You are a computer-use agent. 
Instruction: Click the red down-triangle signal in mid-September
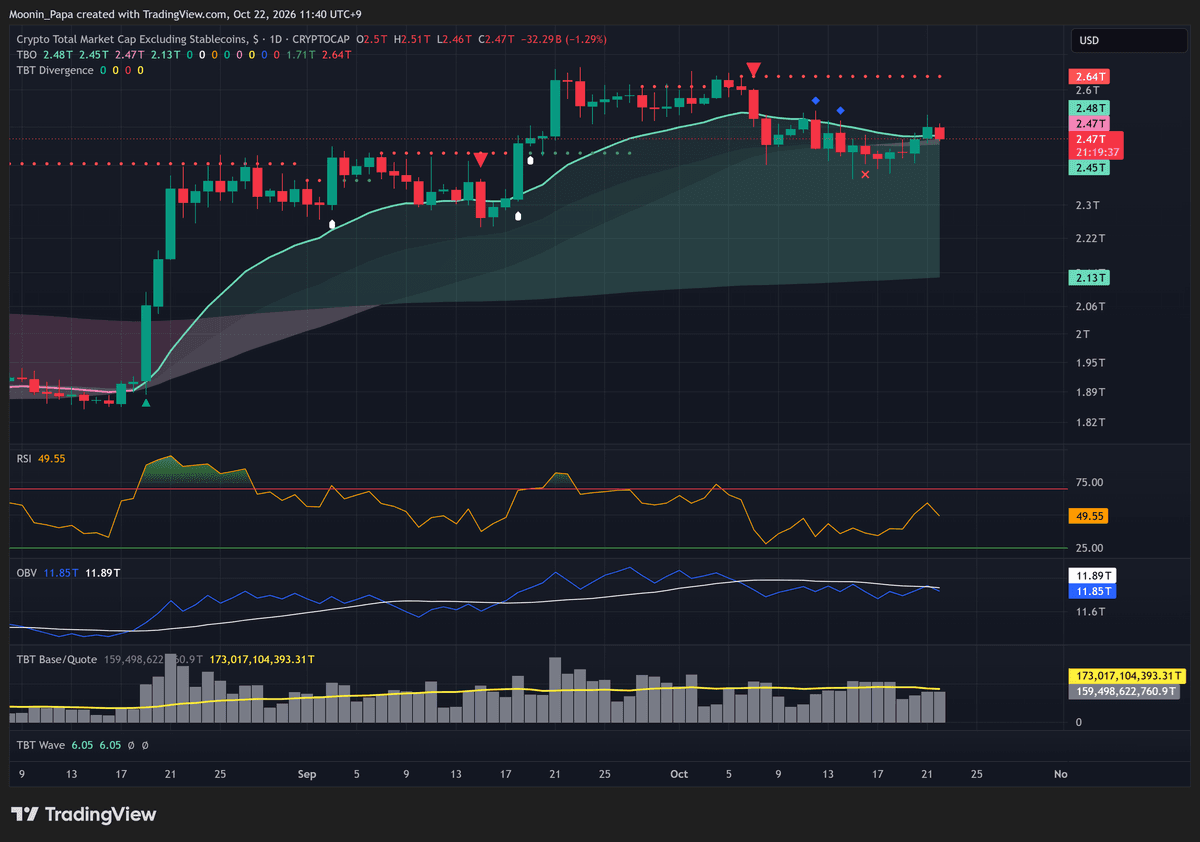tap(481, 159)
